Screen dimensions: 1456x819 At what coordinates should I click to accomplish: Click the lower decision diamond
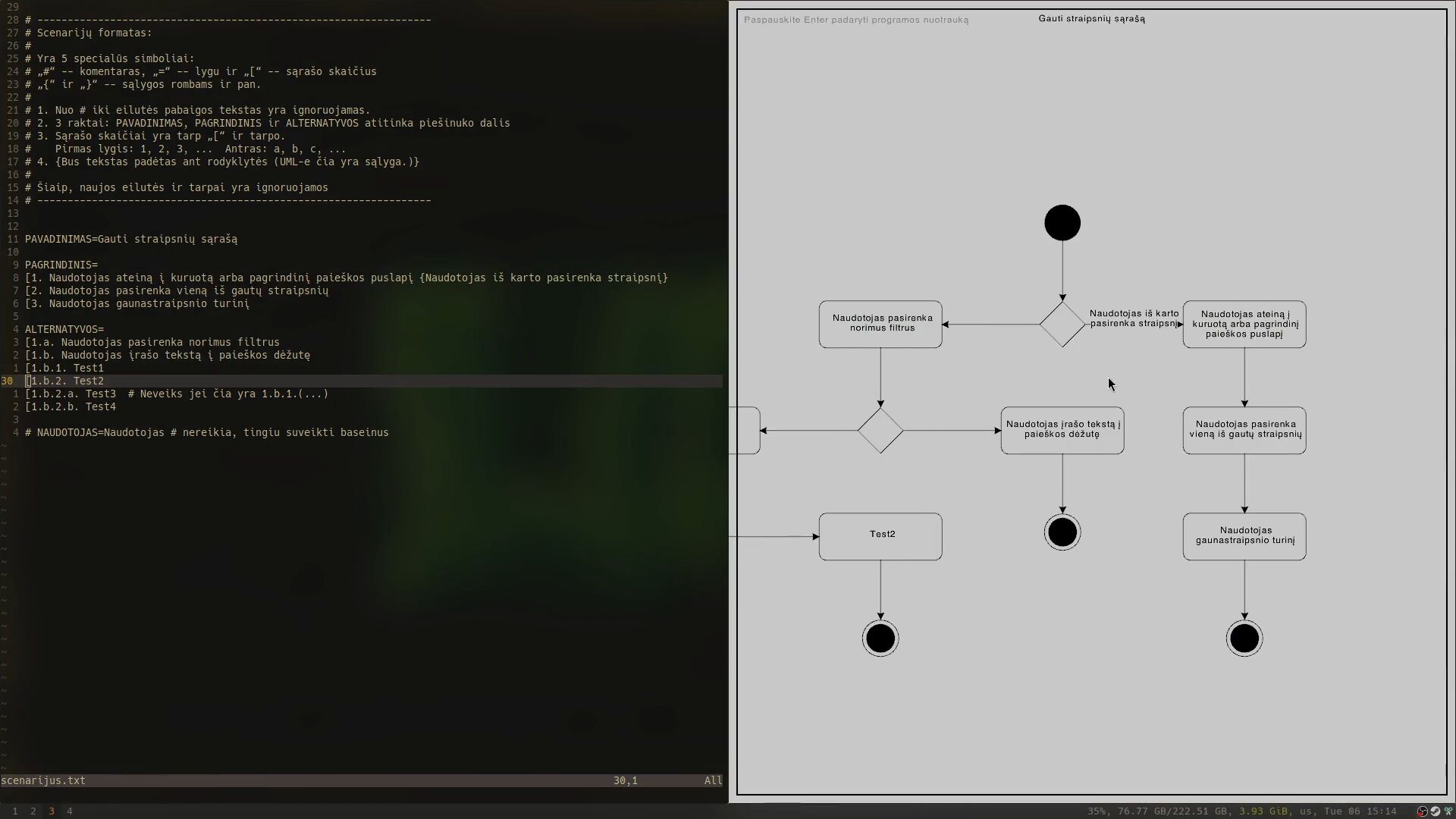point(880,431)
